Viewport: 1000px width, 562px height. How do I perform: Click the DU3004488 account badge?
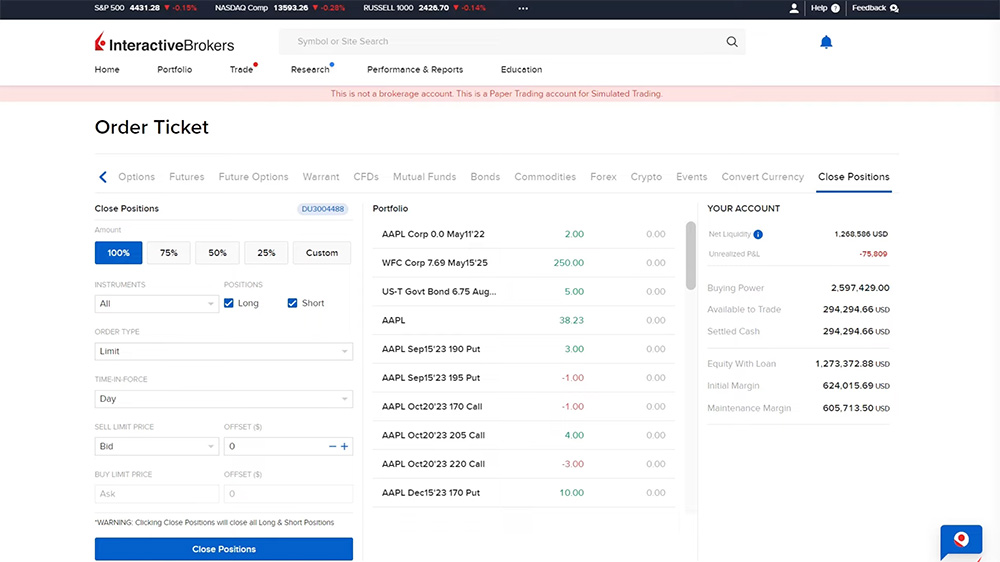323,209
